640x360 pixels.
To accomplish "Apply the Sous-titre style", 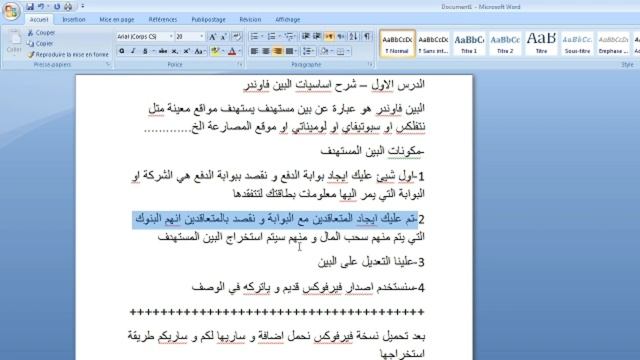I will [x=577, y=43].
